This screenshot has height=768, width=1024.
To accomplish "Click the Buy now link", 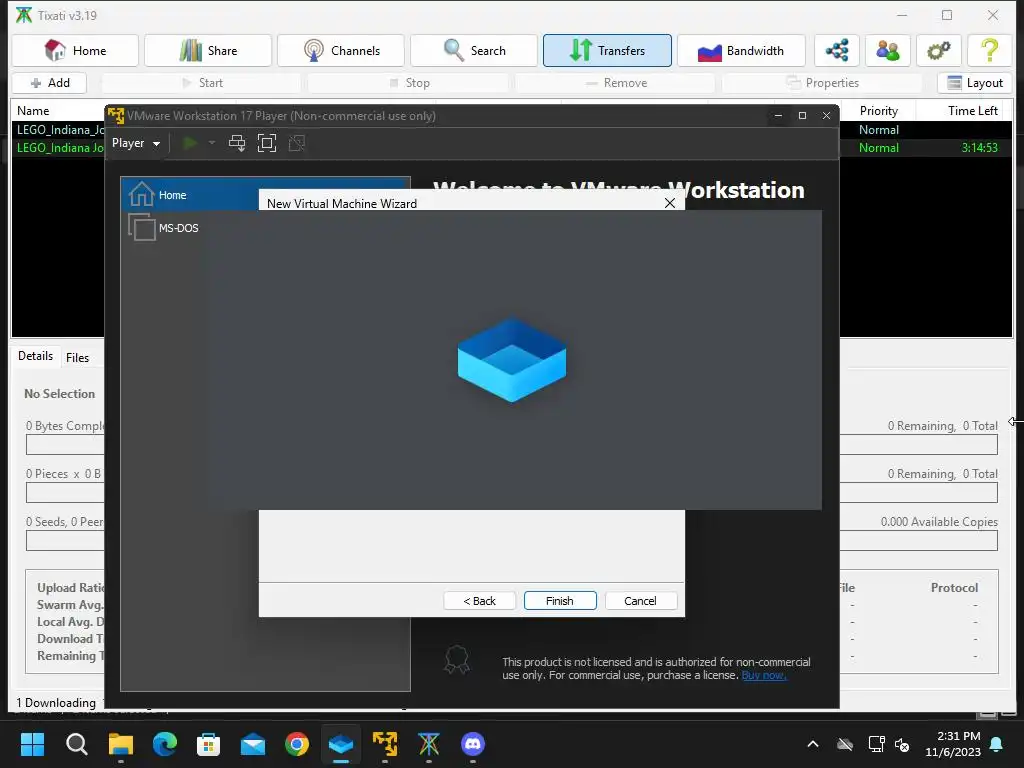I will click(763, 675).
